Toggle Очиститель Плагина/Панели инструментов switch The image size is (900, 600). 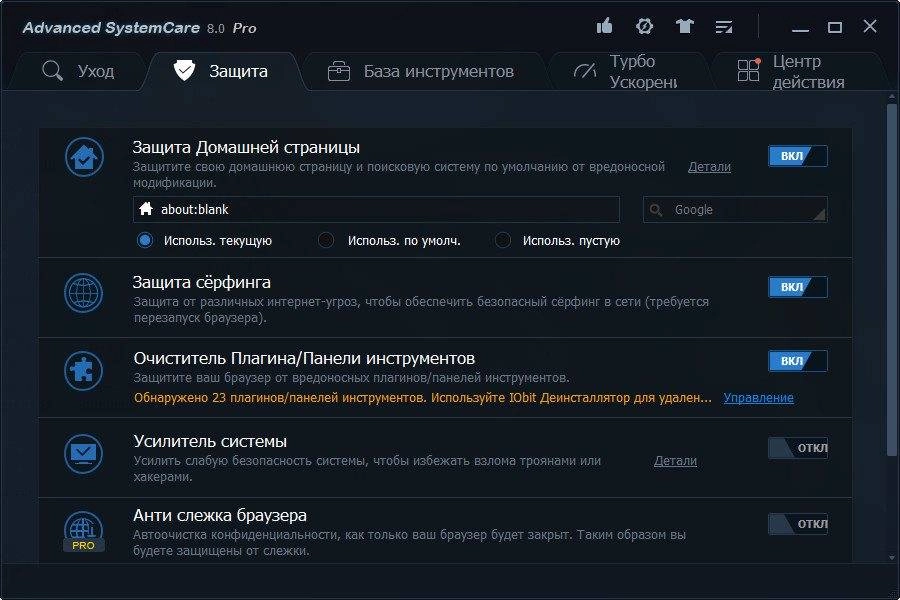pos(798,361)
